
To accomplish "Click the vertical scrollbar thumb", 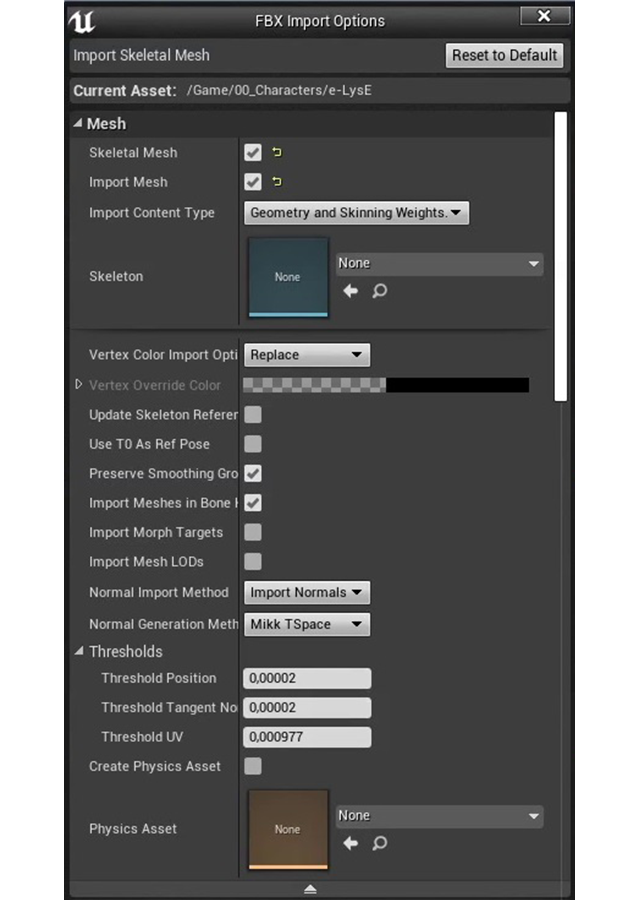I will (x=561, y=257).
